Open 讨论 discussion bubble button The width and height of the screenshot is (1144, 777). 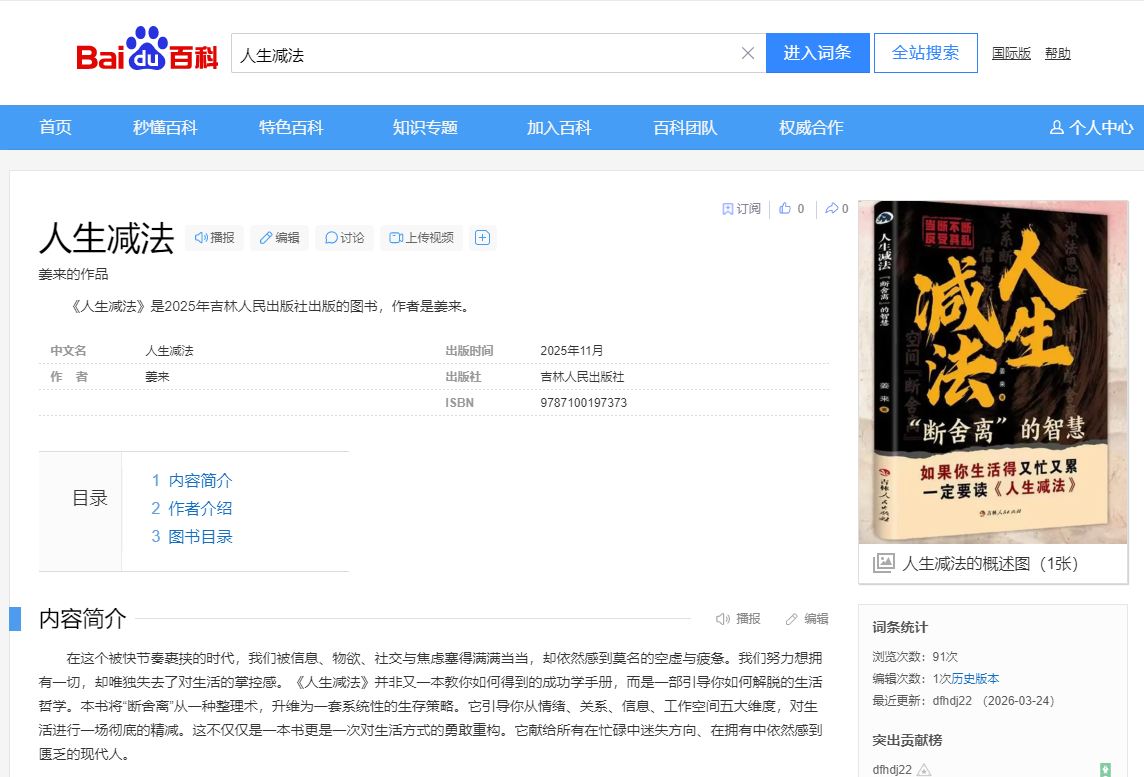[x=344, y=238]
